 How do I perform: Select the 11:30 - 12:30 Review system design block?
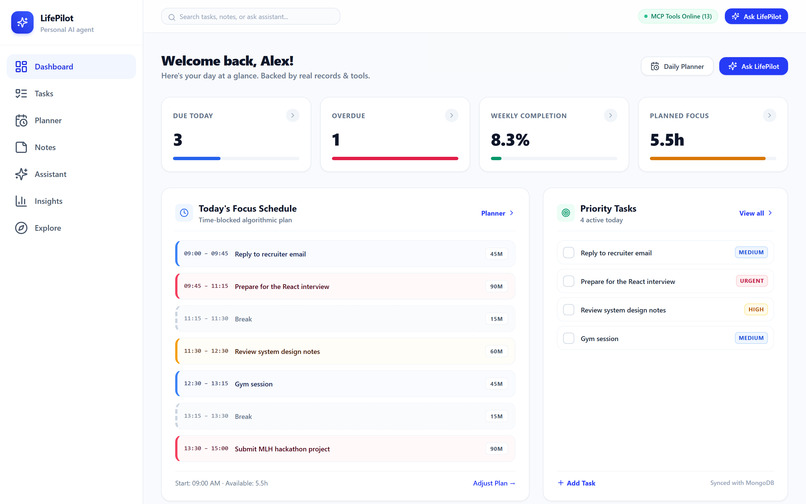click(345, 351)
